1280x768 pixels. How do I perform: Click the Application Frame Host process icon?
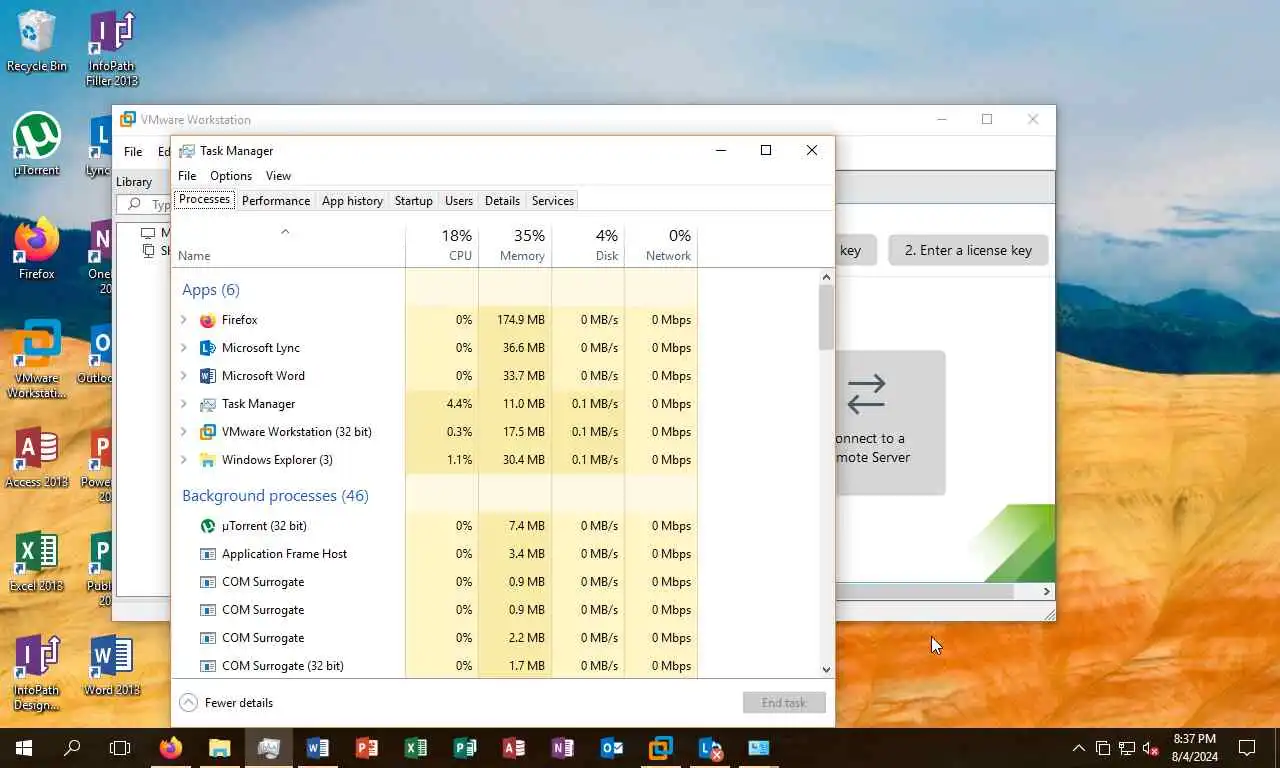pos(208,554)
